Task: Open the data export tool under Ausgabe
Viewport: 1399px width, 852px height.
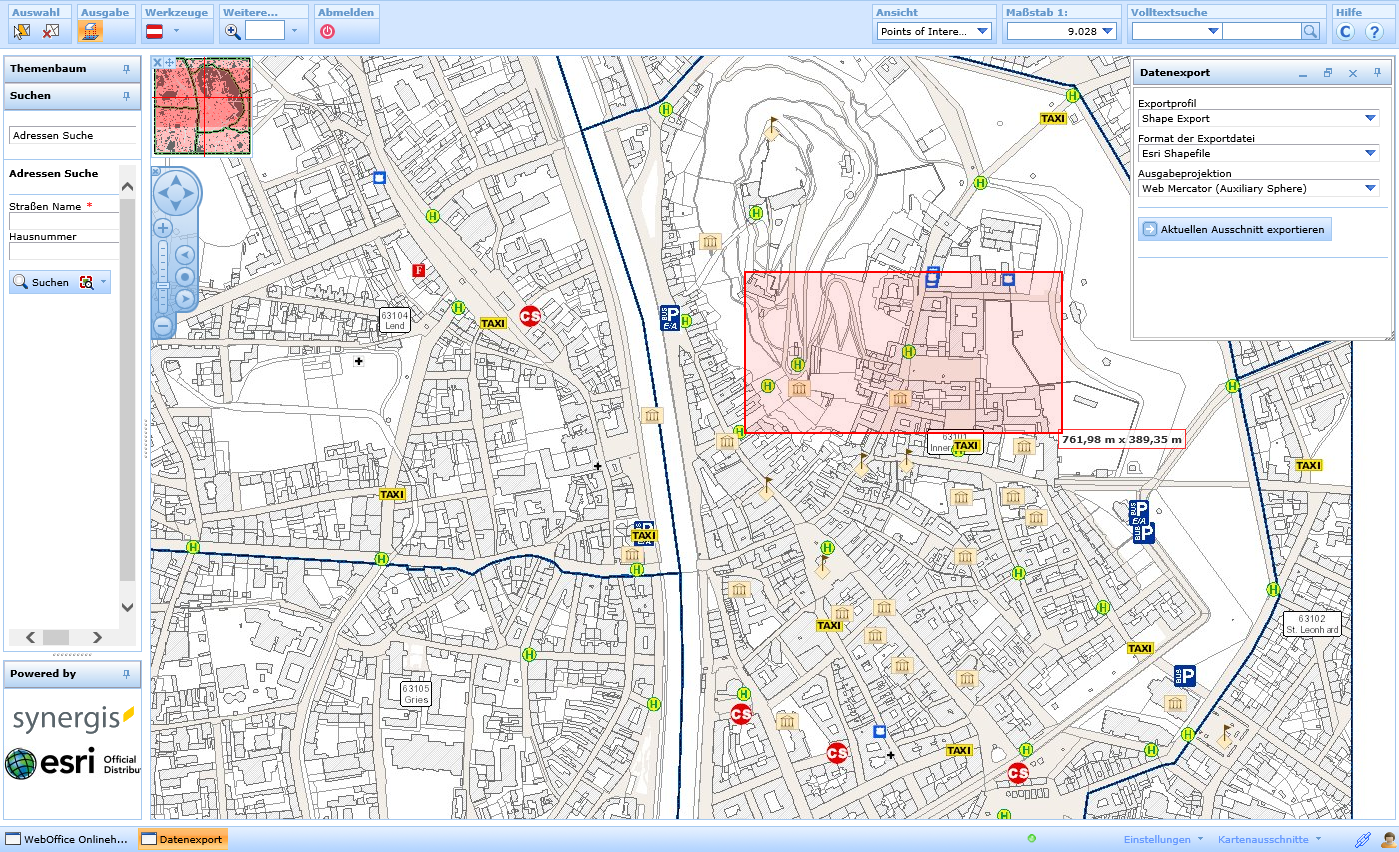Action: click(x=91, y=31)
